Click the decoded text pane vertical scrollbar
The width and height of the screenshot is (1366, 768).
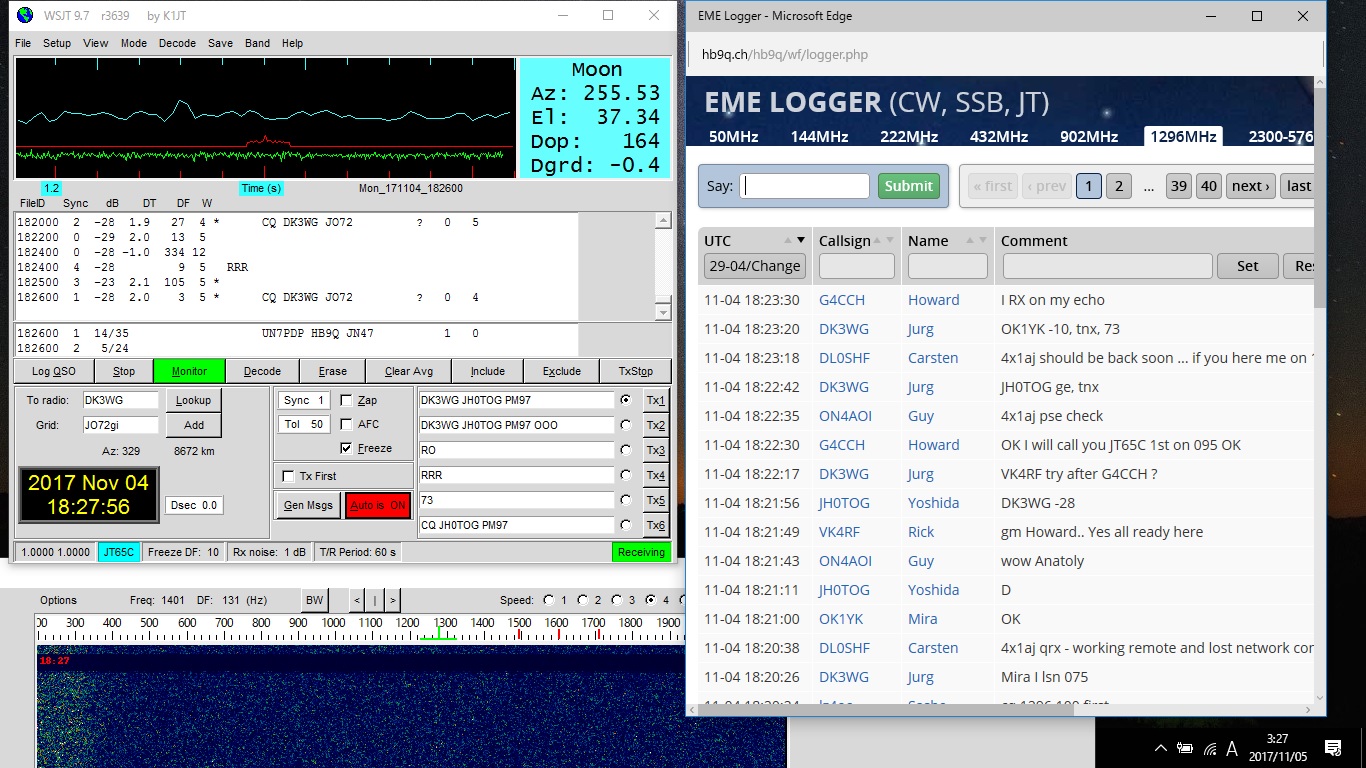(x=662, y=267)
